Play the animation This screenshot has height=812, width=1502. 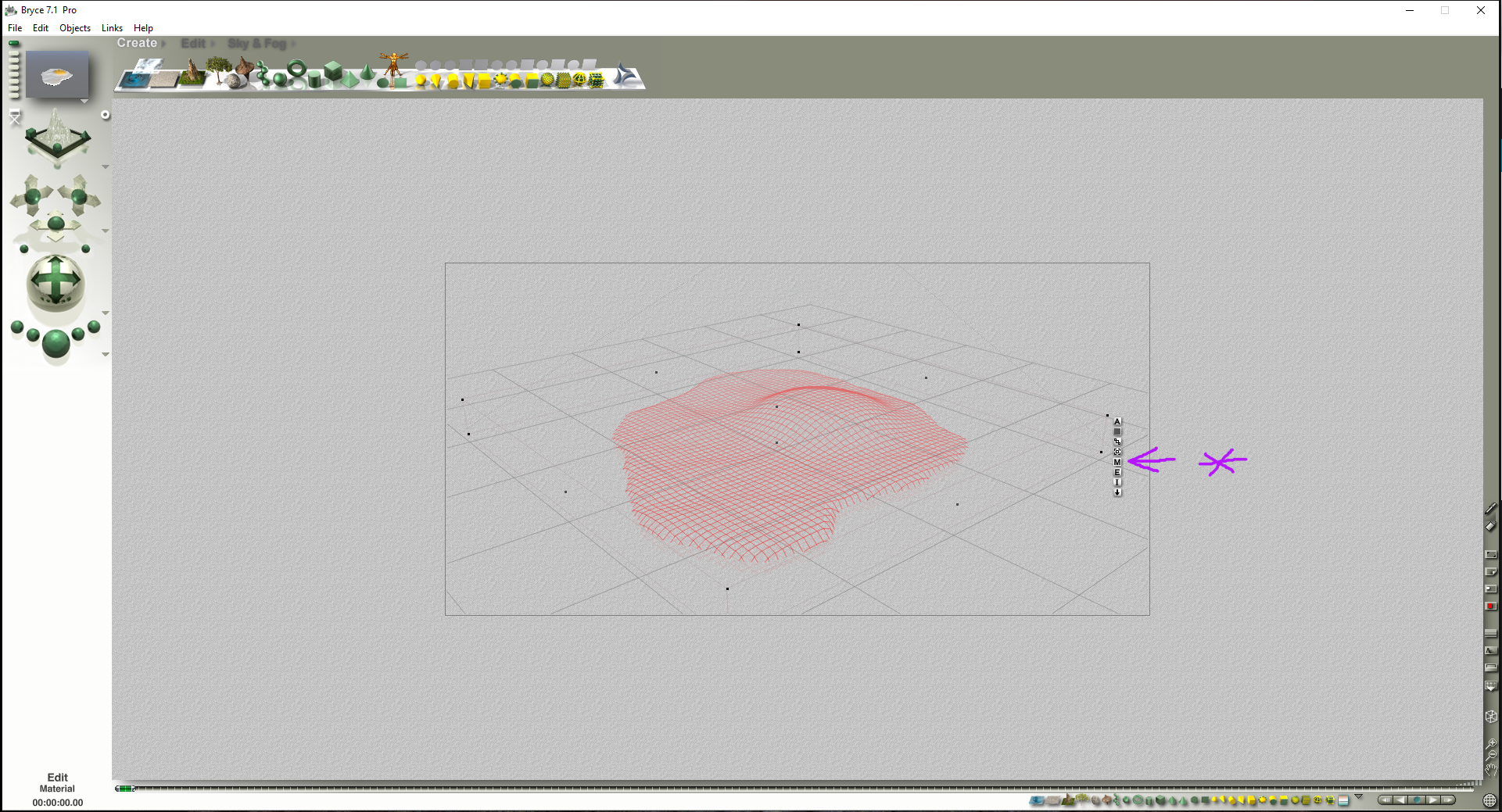(1432, 799)
